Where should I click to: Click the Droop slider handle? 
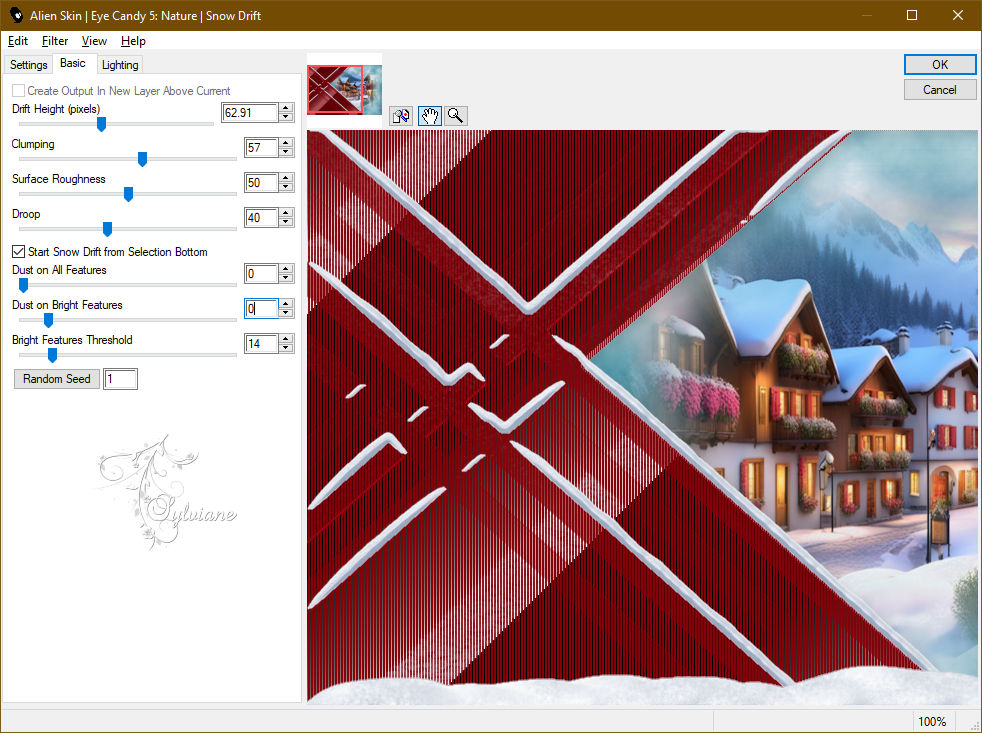107,229
